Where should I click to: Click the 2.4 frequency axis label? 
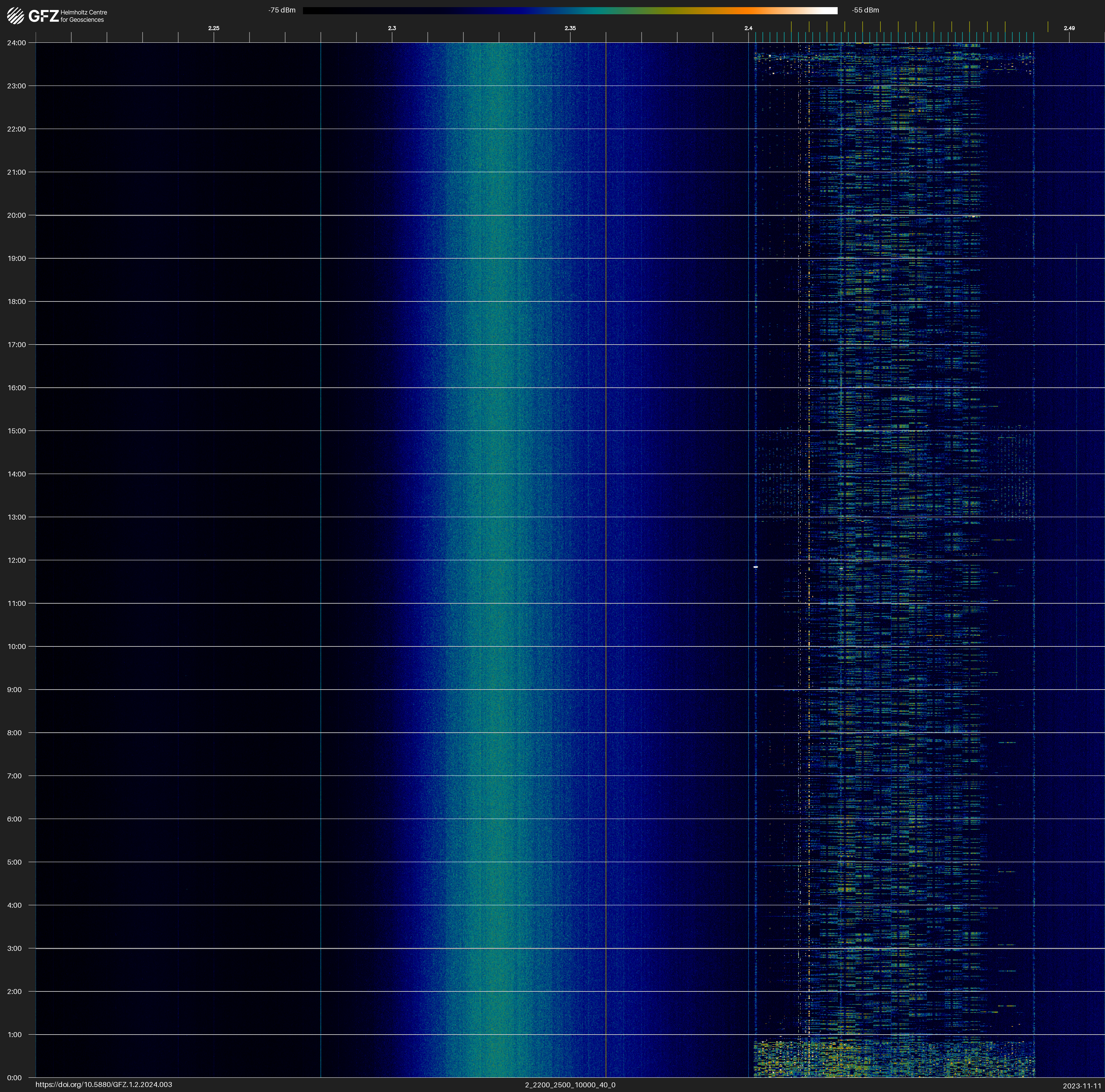748,28
